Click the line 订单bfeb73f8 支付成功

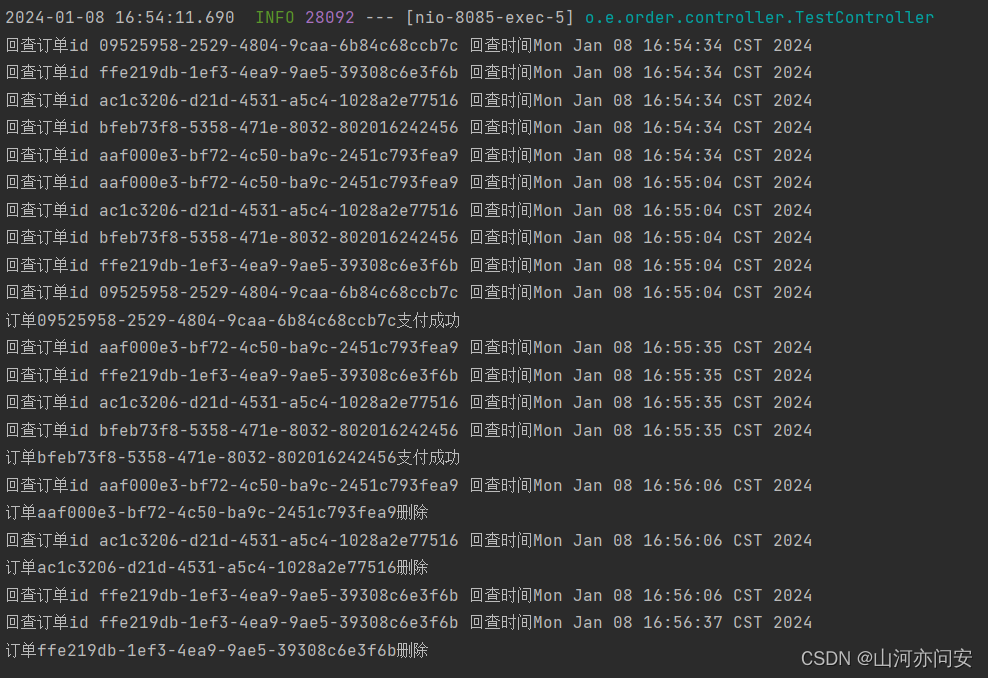[233, 457]
